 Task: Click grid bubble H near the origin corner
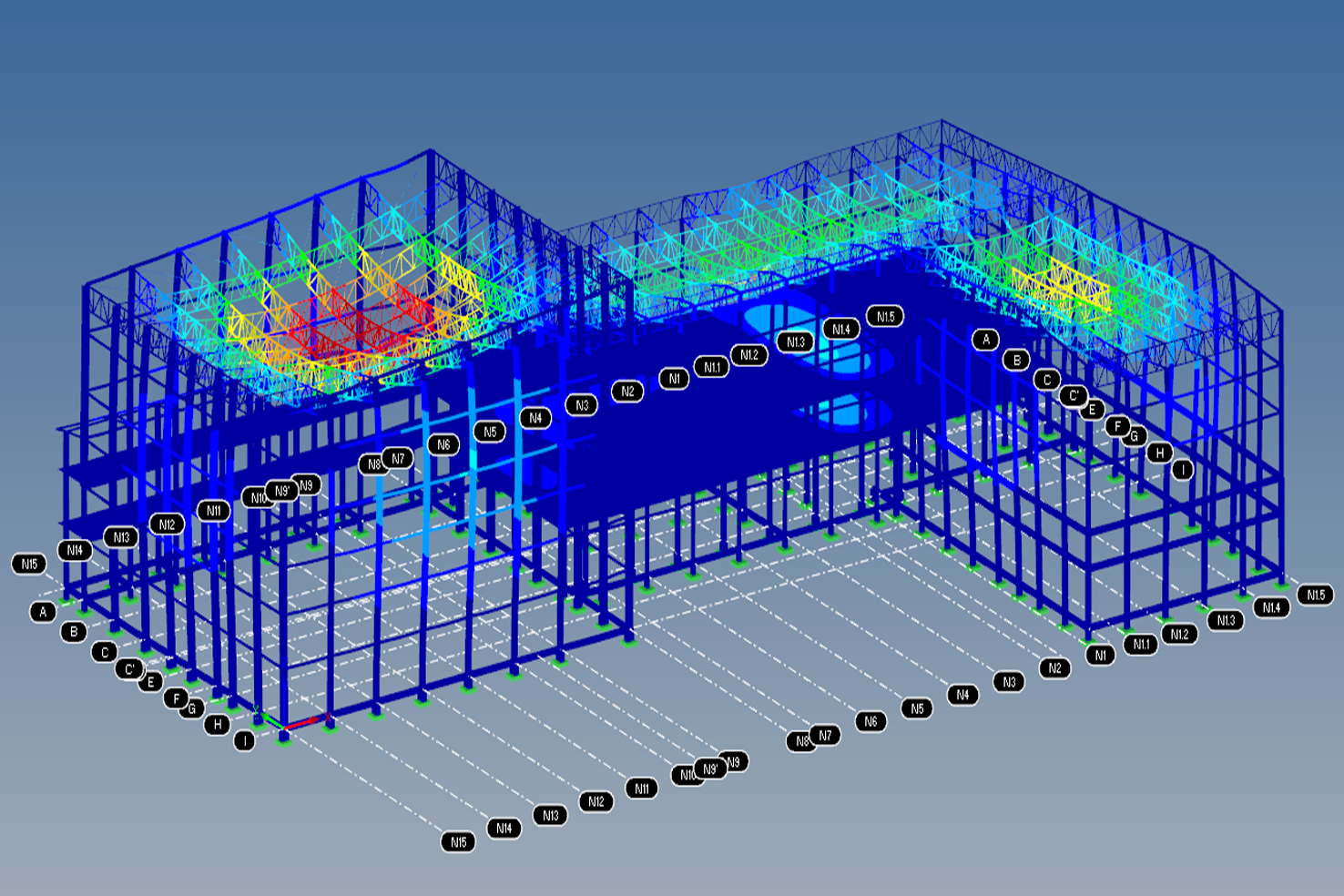217,725
